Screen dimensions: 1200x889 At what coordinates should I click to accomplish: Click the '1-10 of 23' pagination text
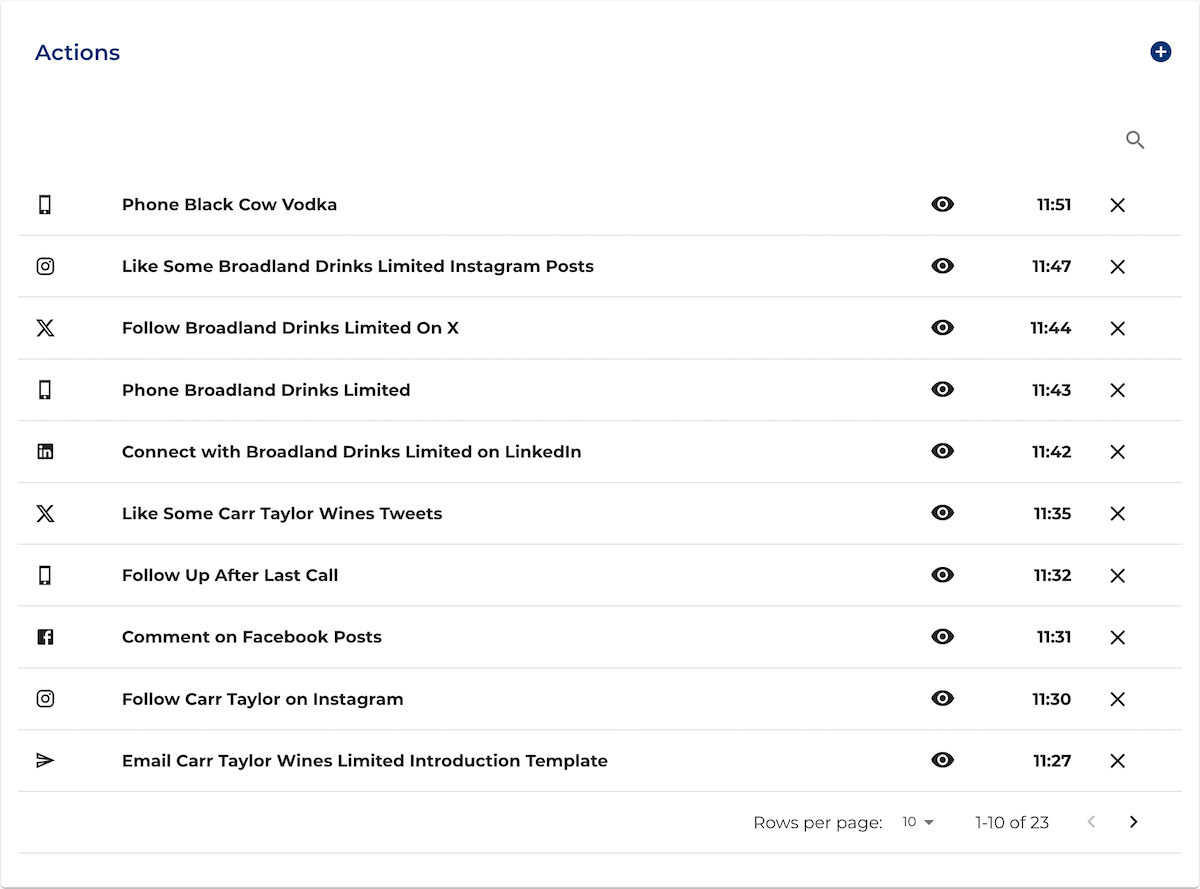point(1012,822)
